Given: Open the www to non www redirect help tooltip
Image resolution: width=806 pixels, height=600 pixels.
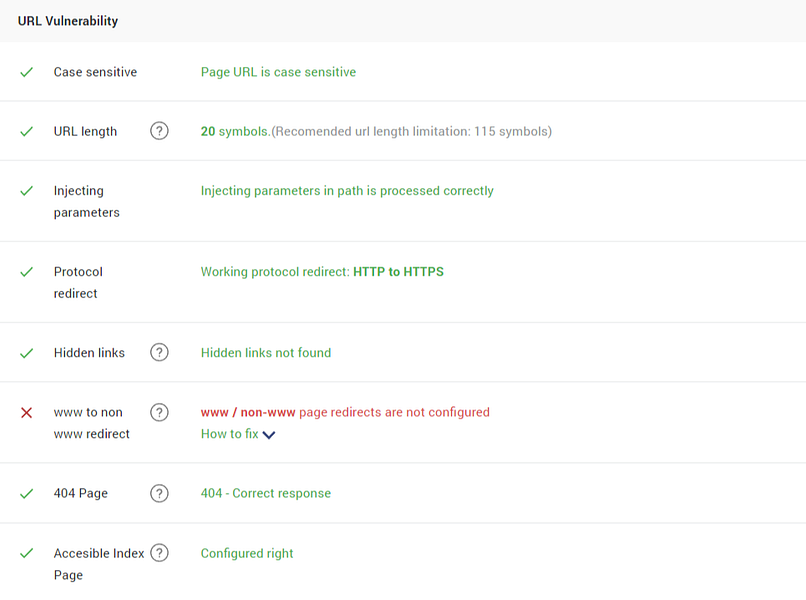Looking at the screenshot, I should point(159,411).
